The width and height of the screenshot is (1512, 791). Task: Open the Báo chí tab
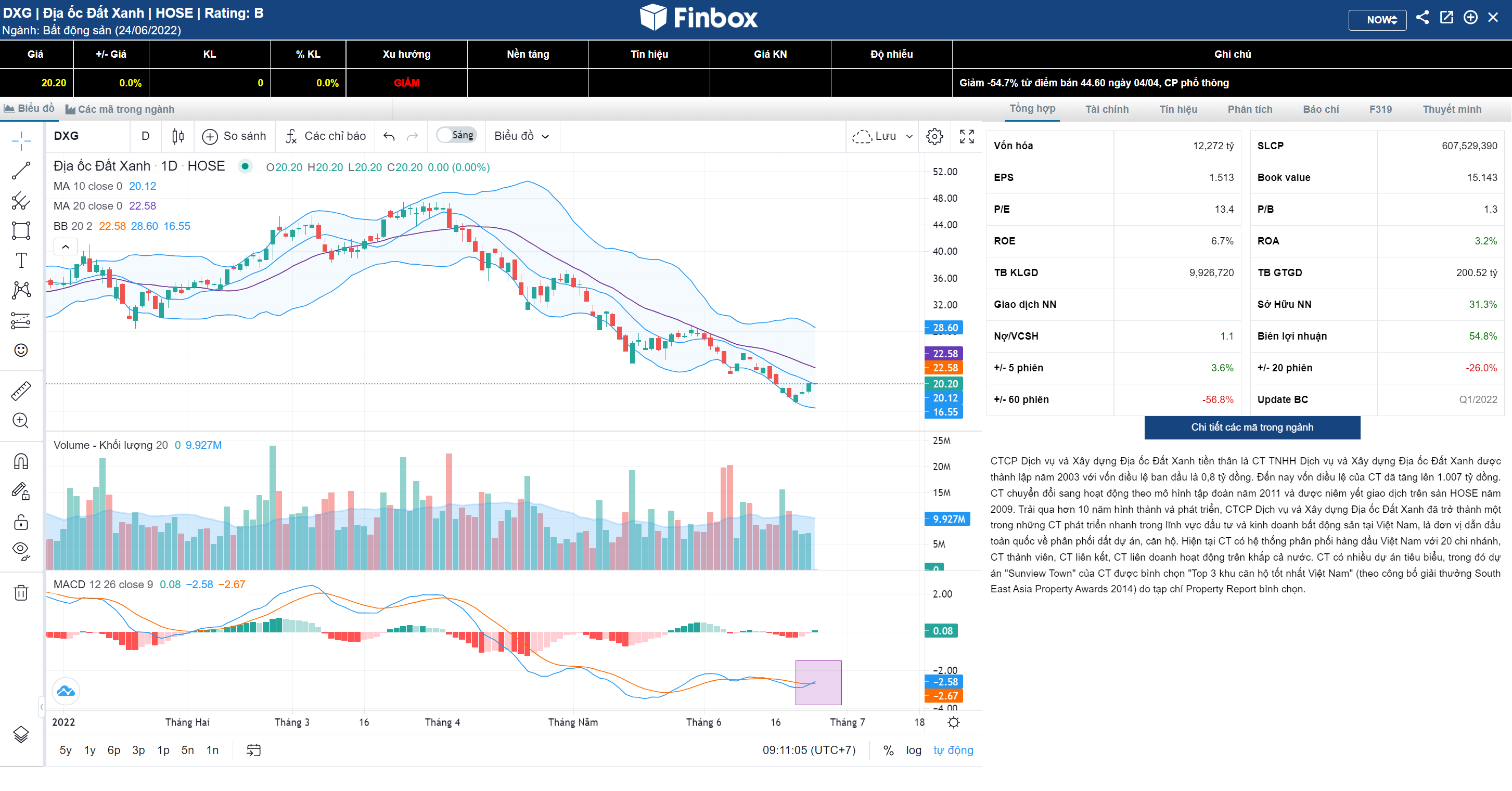tap(1321, 109)
